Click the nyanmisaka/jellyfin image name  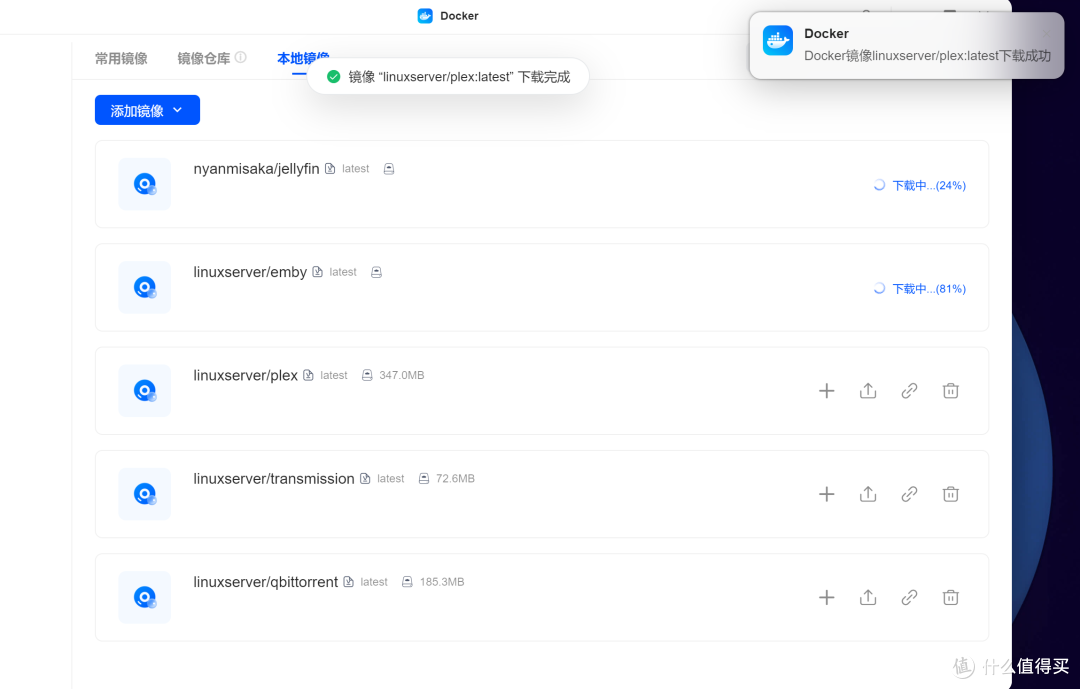pos(256,169)
